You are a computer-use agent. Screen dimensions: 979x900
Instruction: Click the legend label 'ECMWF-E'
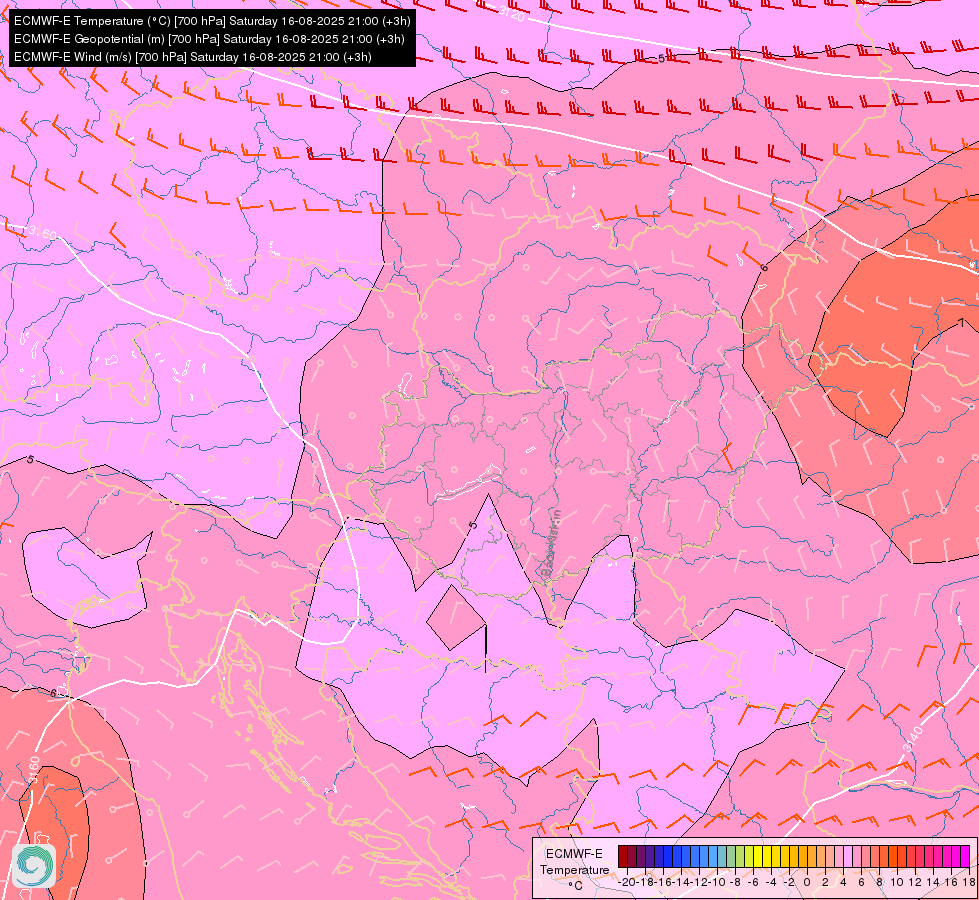click(574, 854)
